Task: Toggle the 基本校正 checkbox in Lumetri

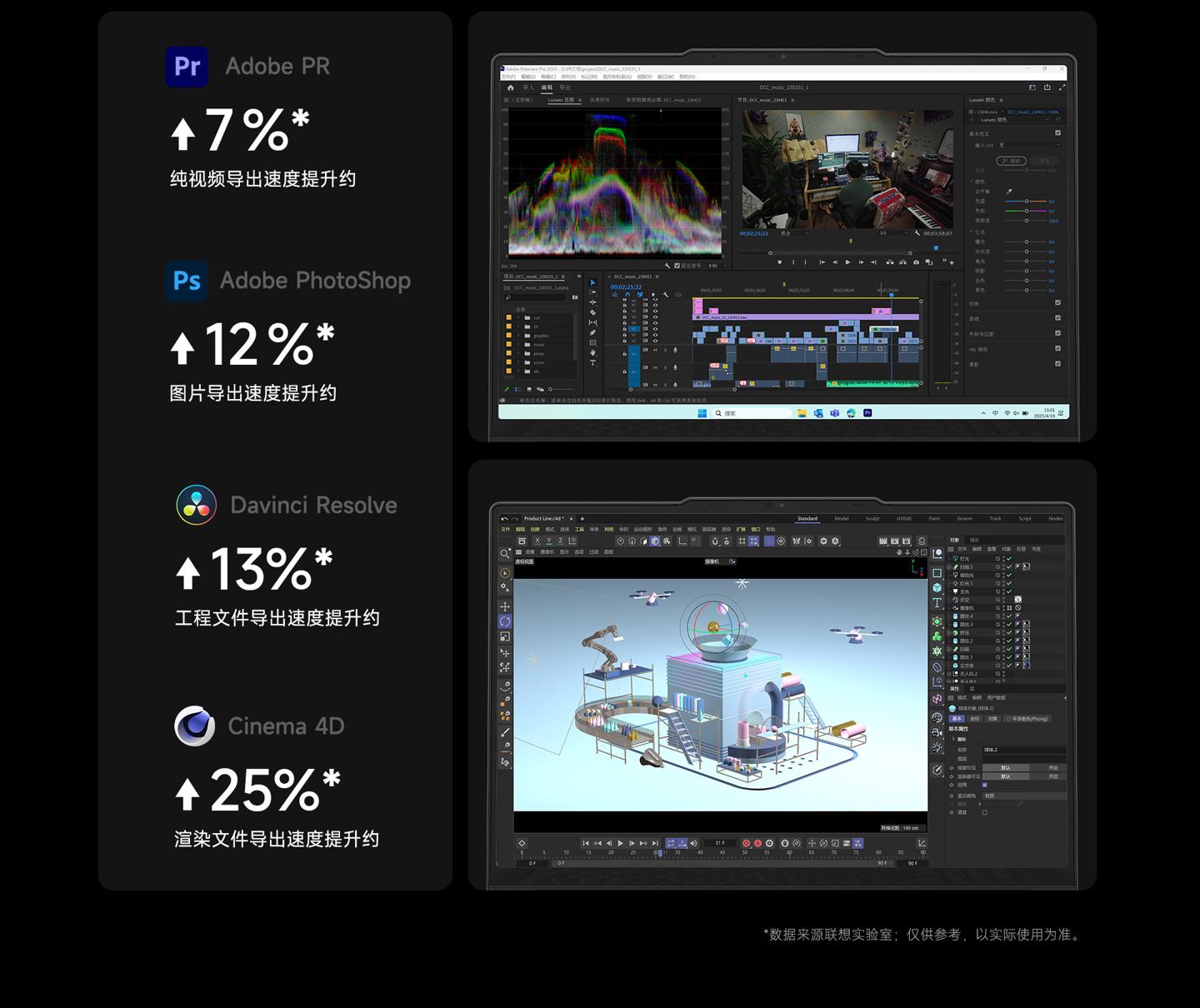Action: point(1057,132)
